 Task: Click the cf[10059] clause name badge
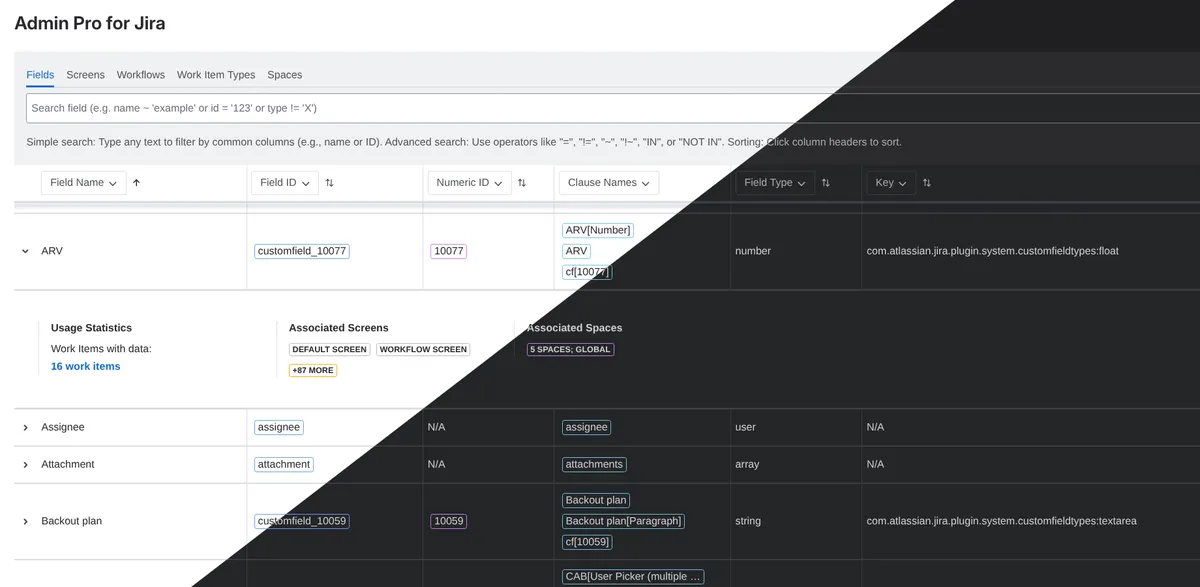point(587,542)
